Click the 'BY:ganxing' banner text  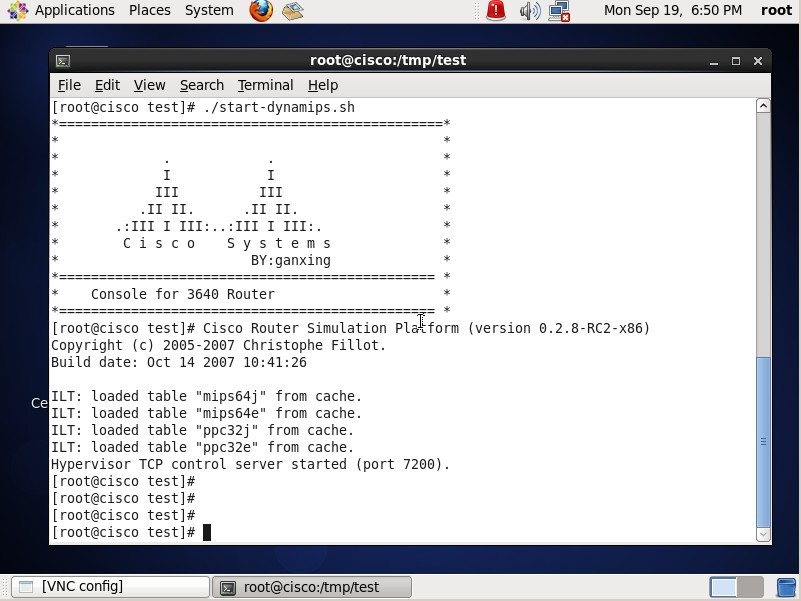click(291, 261)
